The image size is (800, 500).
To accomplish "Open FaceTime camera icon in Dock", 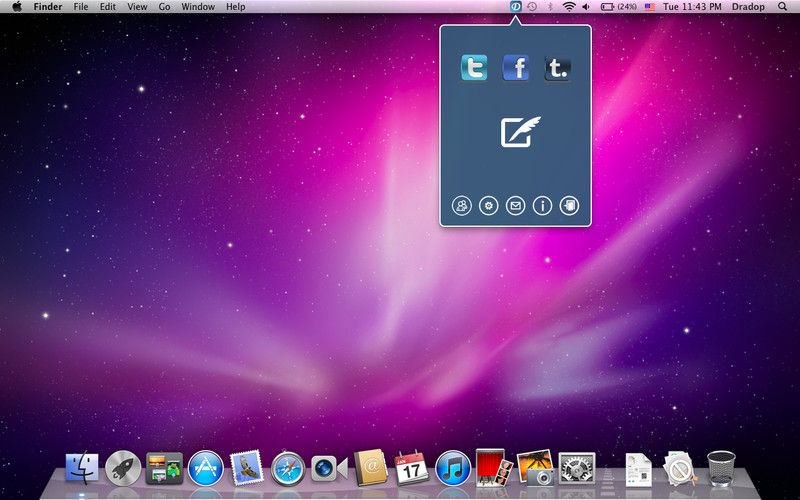I will [x=329, y=469].
